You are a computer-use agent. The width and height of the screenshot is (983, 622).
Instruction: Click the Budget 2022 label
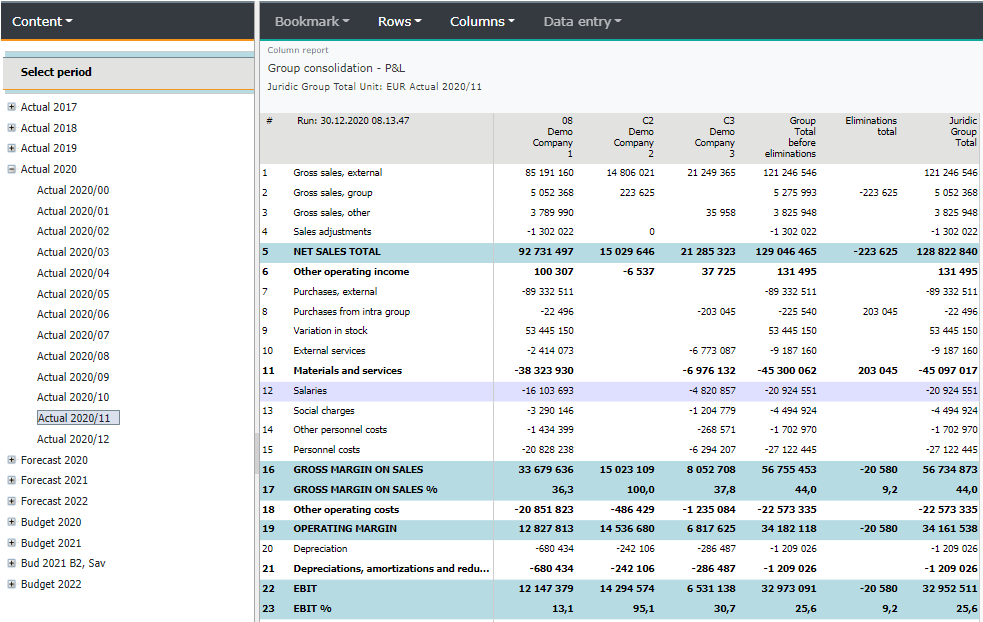click(51, 584)
